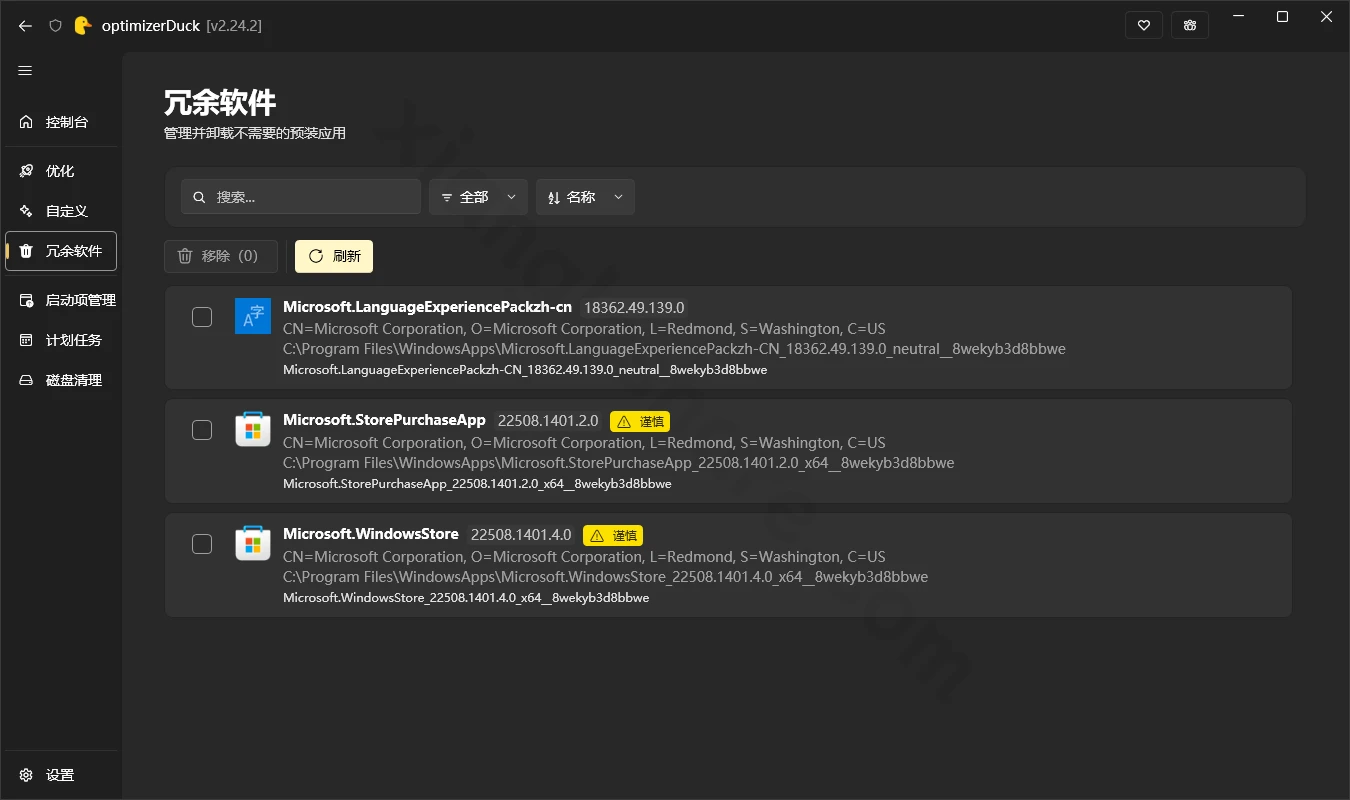Image resolution: width=1350 pixels, height=800 pixels.
Task: Check the Microsoft.WindowsStore checkbox
Action: pos(202,544)
